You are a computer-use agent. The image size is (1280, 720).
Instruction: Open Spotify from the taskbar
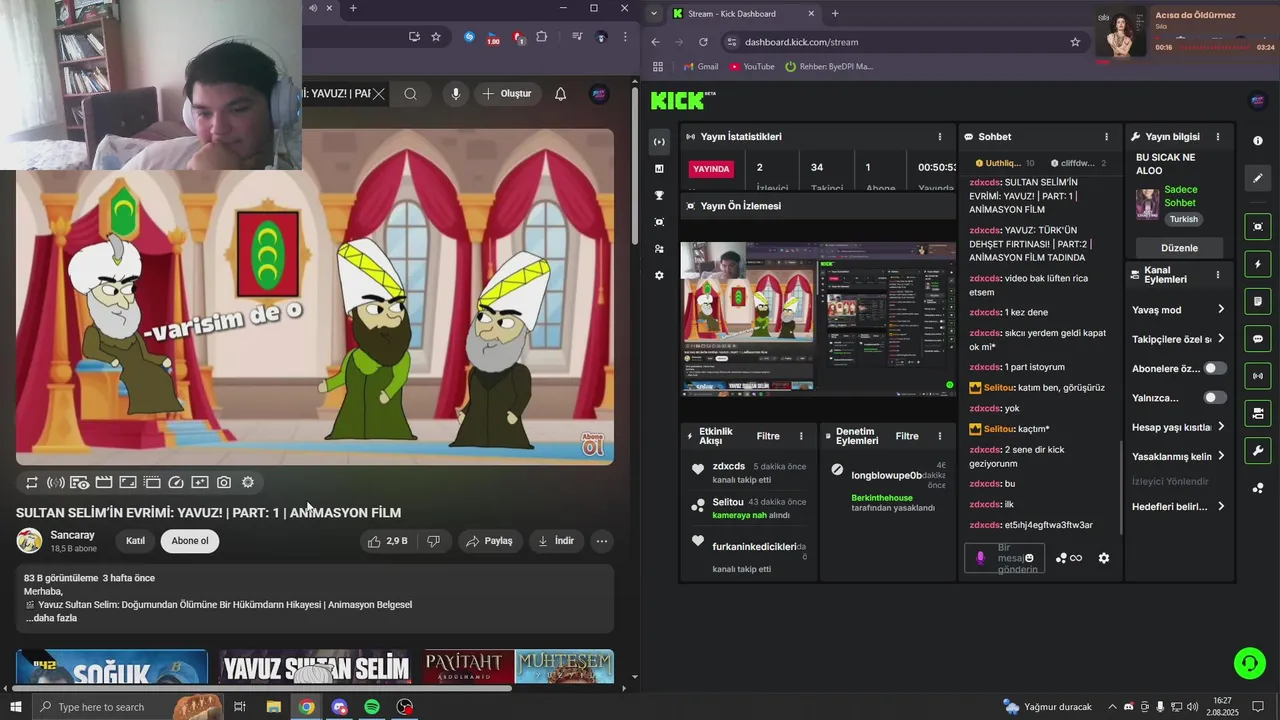372,707
